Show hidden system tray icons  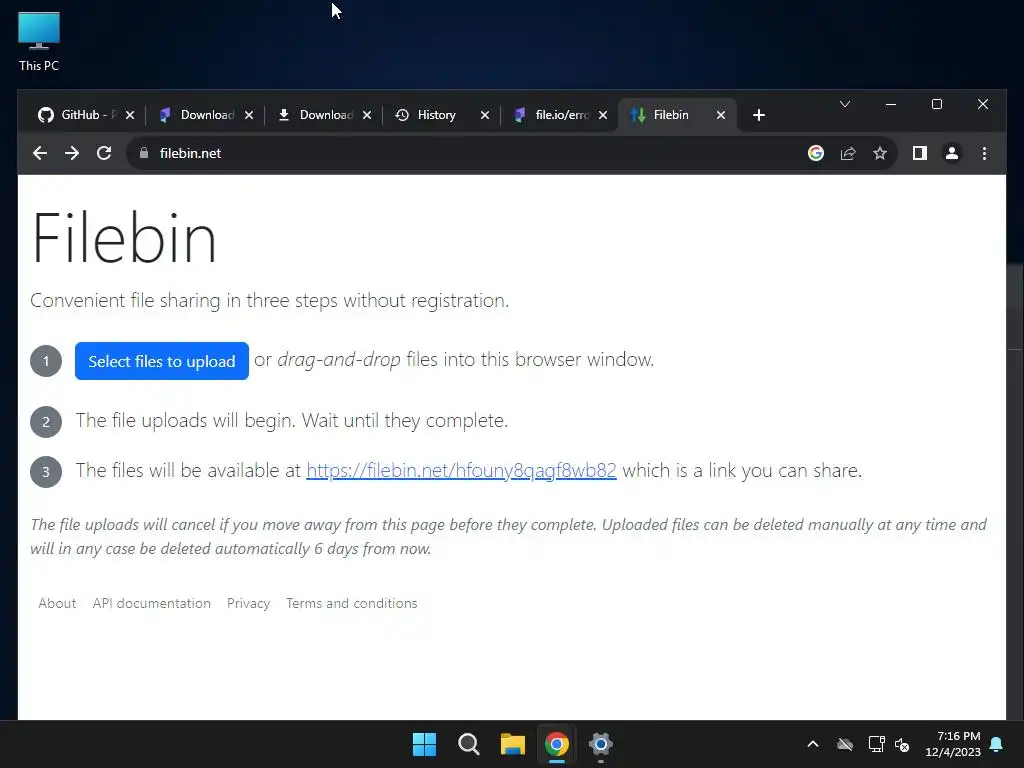click(813, 744)
